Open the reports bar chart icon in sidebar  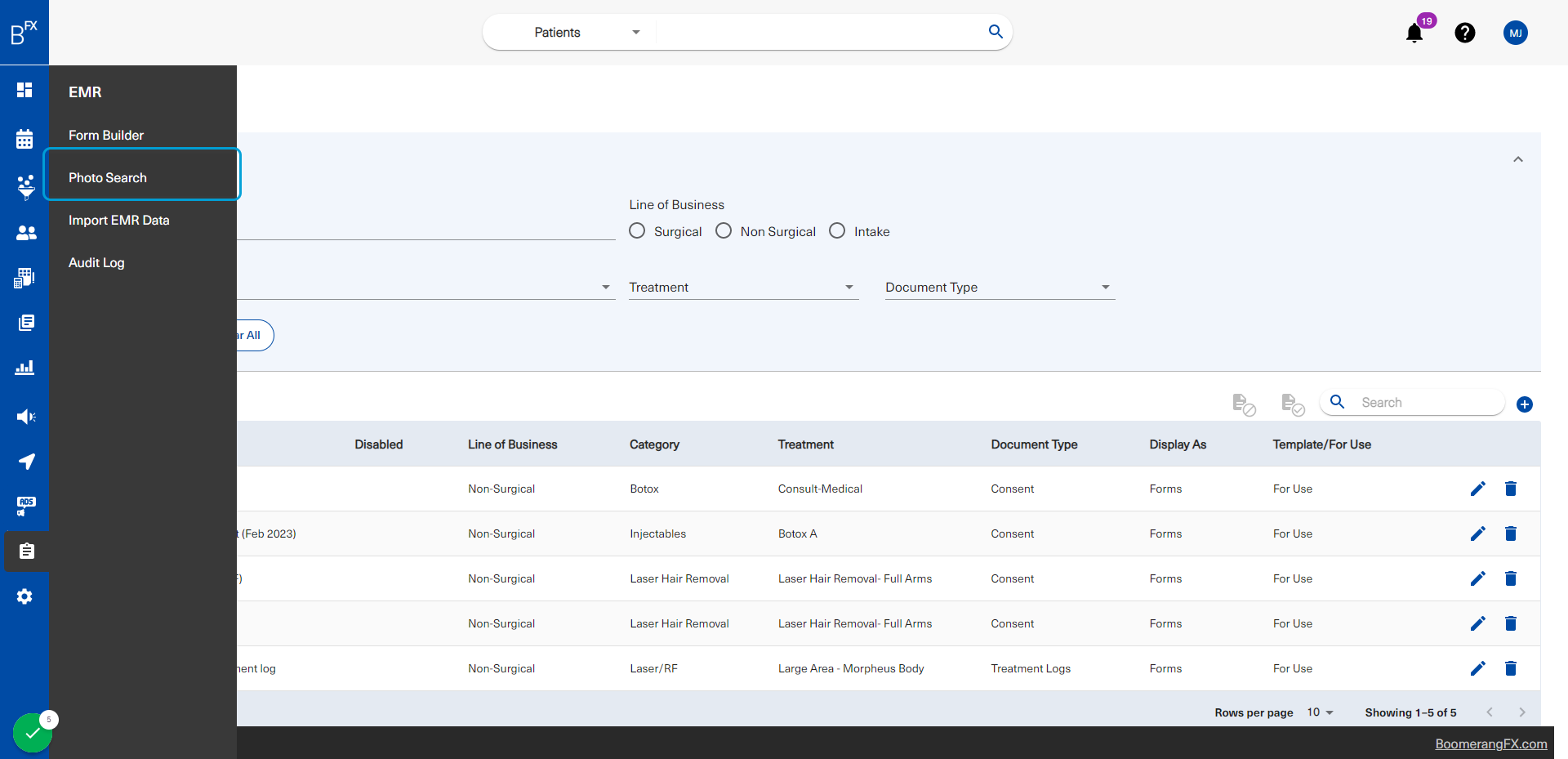tap(24, 368)
